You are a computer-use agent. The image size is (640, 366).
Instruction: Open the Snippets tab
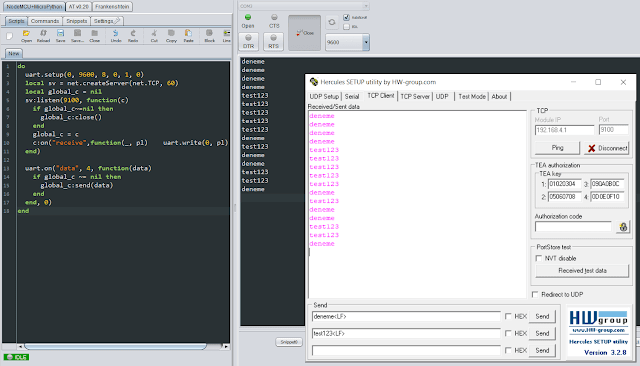coord(77,21)
